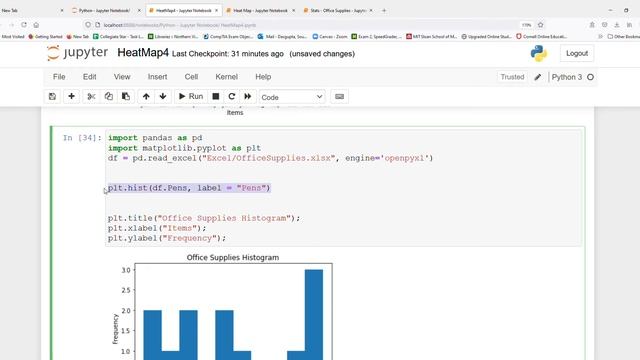
Task: Open the browser downloads icon
Action: click(617, 25)
